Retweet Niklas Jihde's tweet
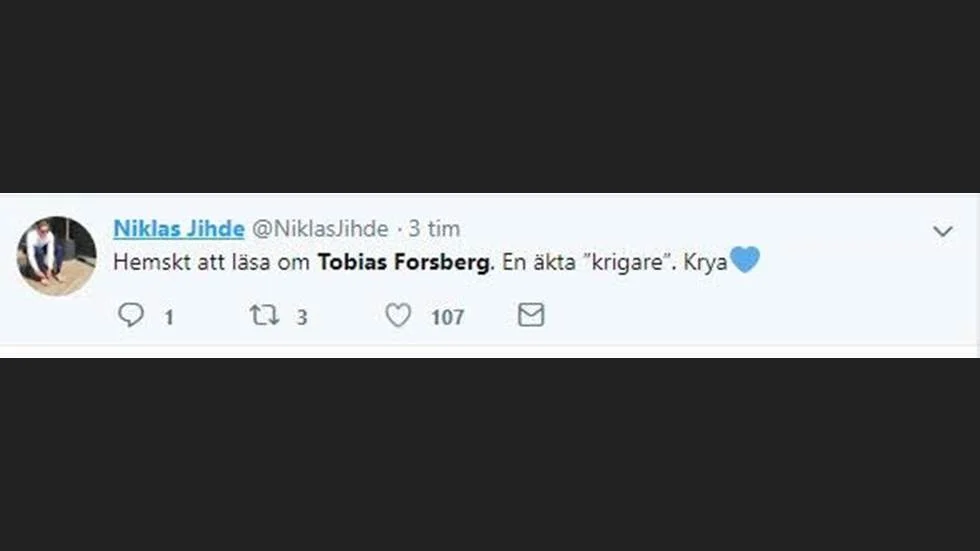Screen dimensions: 980x551 pyautogui.click(x=264, y=315)
